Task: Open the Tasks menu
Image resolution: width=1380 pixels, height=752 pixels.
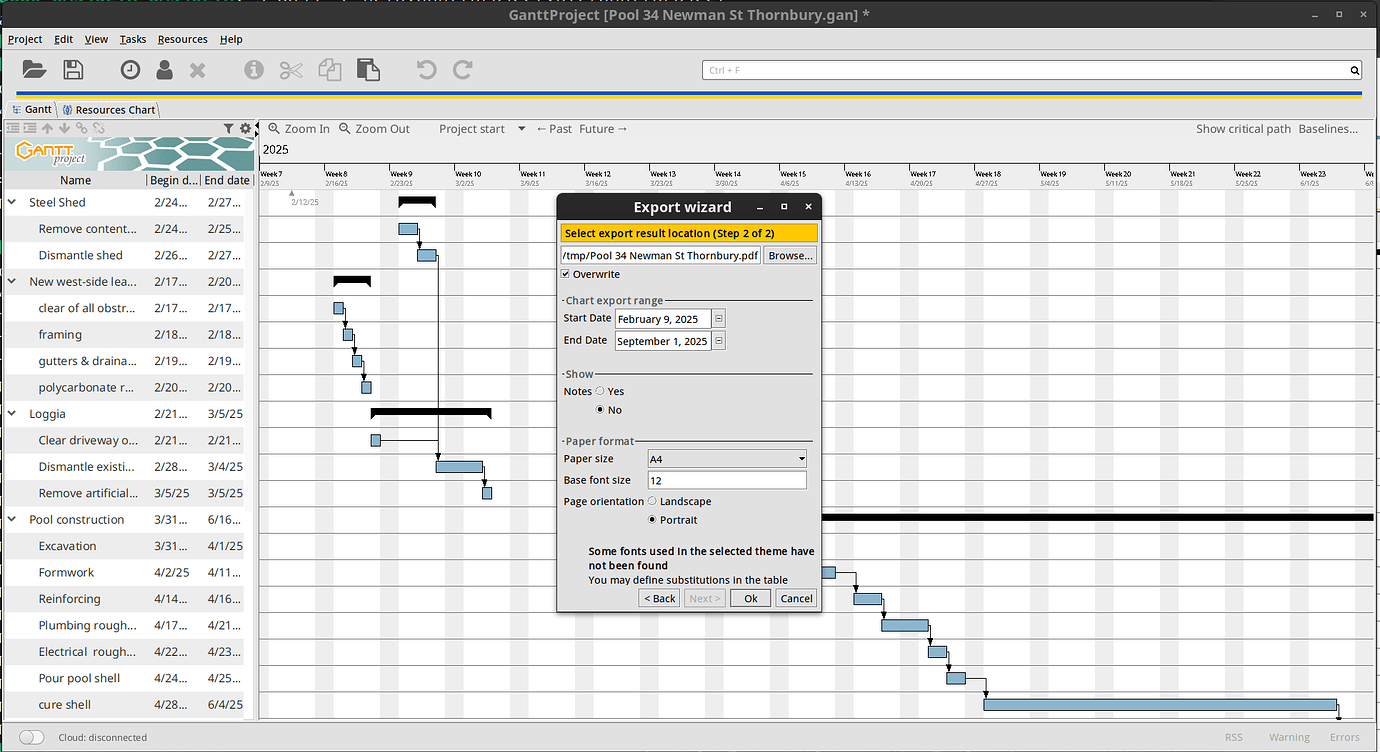Action: pyautogui.click(x=132, y=39)
